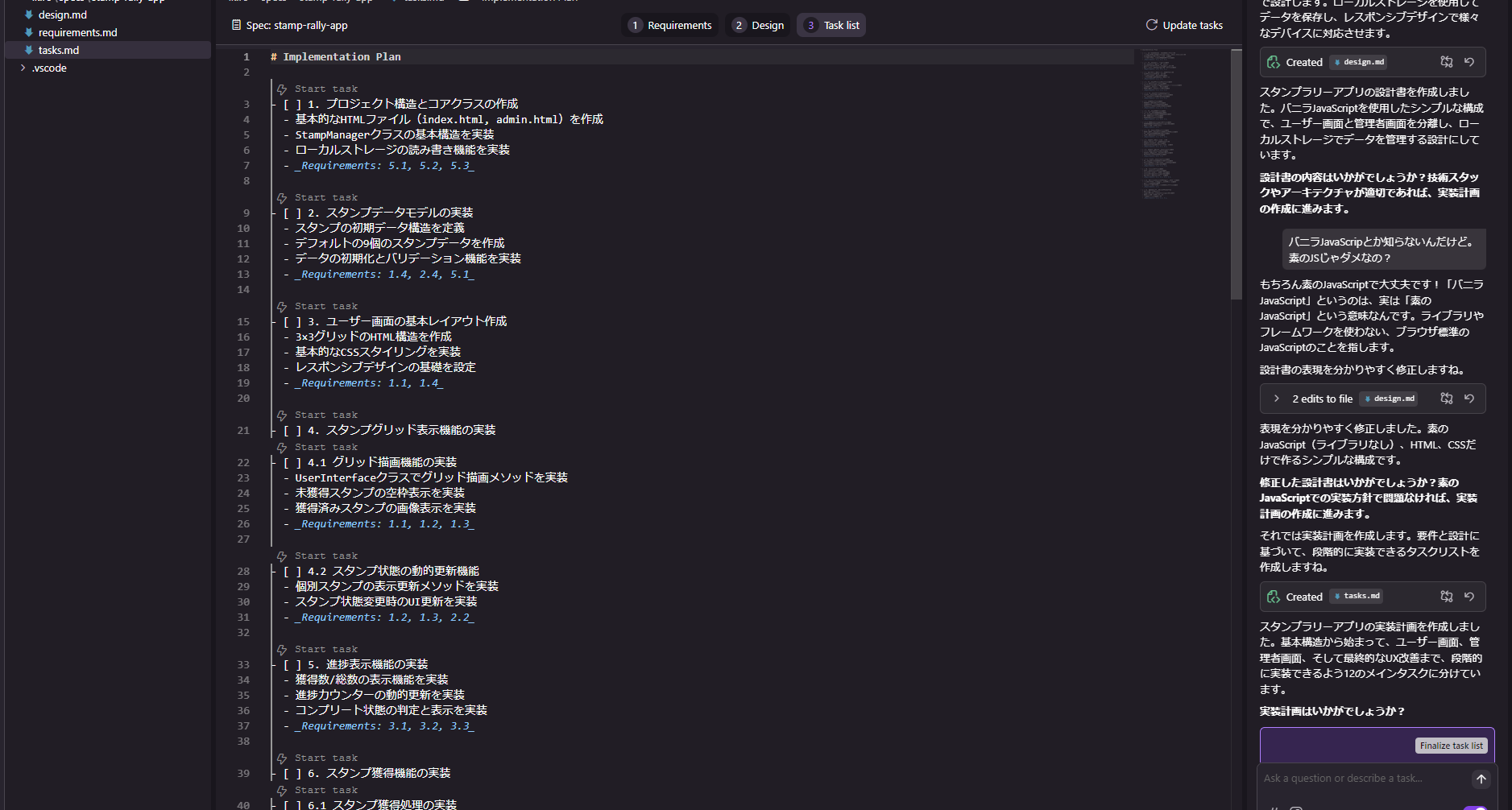Switch to the Requirements step tab
The image size is (1512, 810).
(x=670, y=26)
